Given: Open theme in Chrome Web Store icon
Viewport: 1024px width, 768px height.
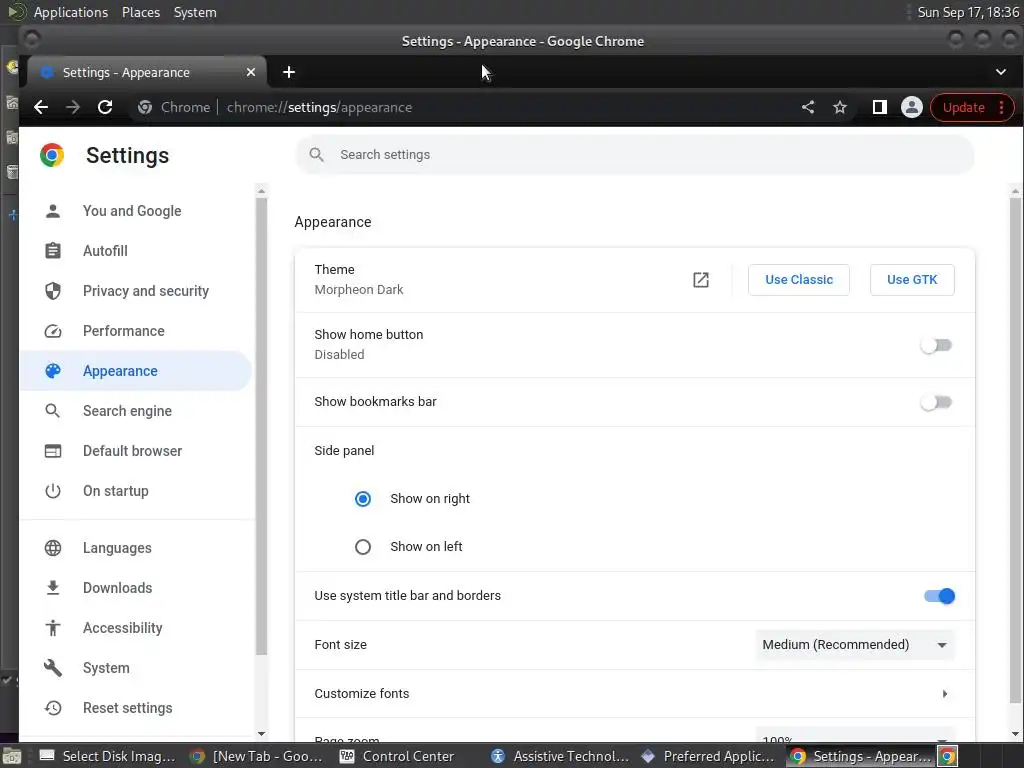Looking at the screenshot, I should tap(701, 280).
